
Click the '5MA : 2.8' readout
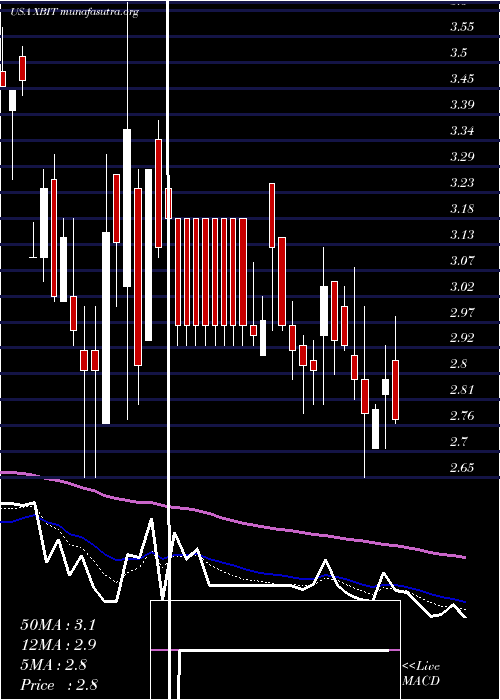[54, 665]
